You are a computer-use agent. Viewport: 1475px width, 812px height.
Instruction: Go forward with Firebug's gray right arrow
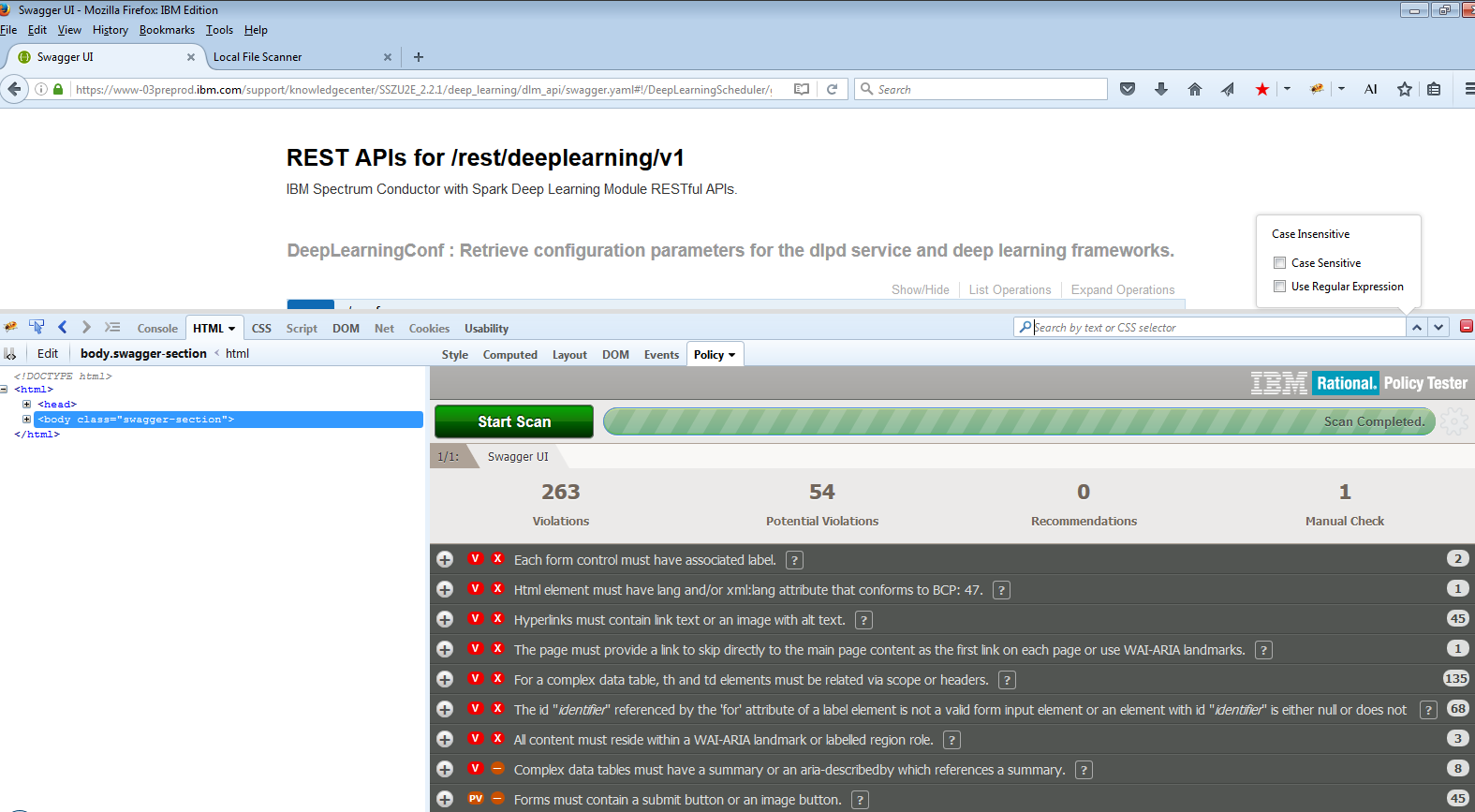[x=86, y=327]
